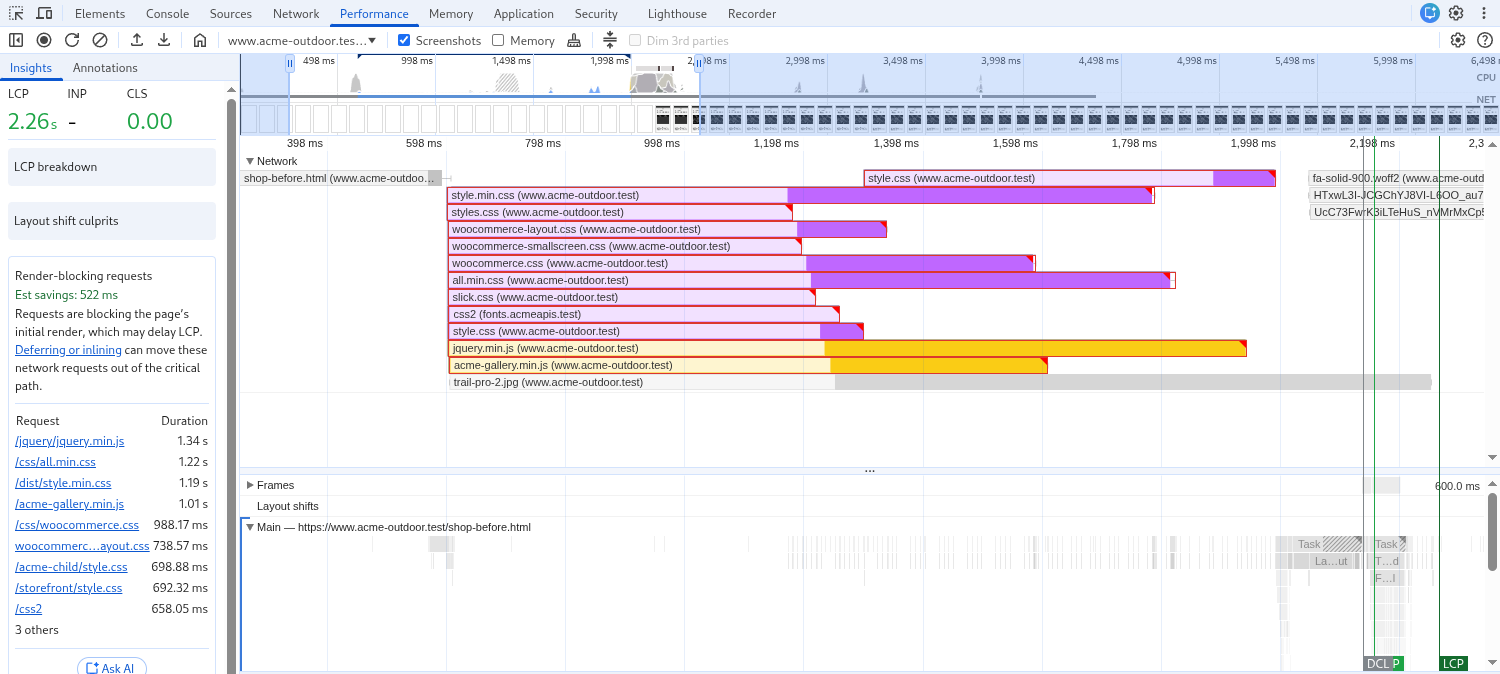Click the collect garbage broom icon
This screenshot has width=1500, height=674.
tap(574, 40)
